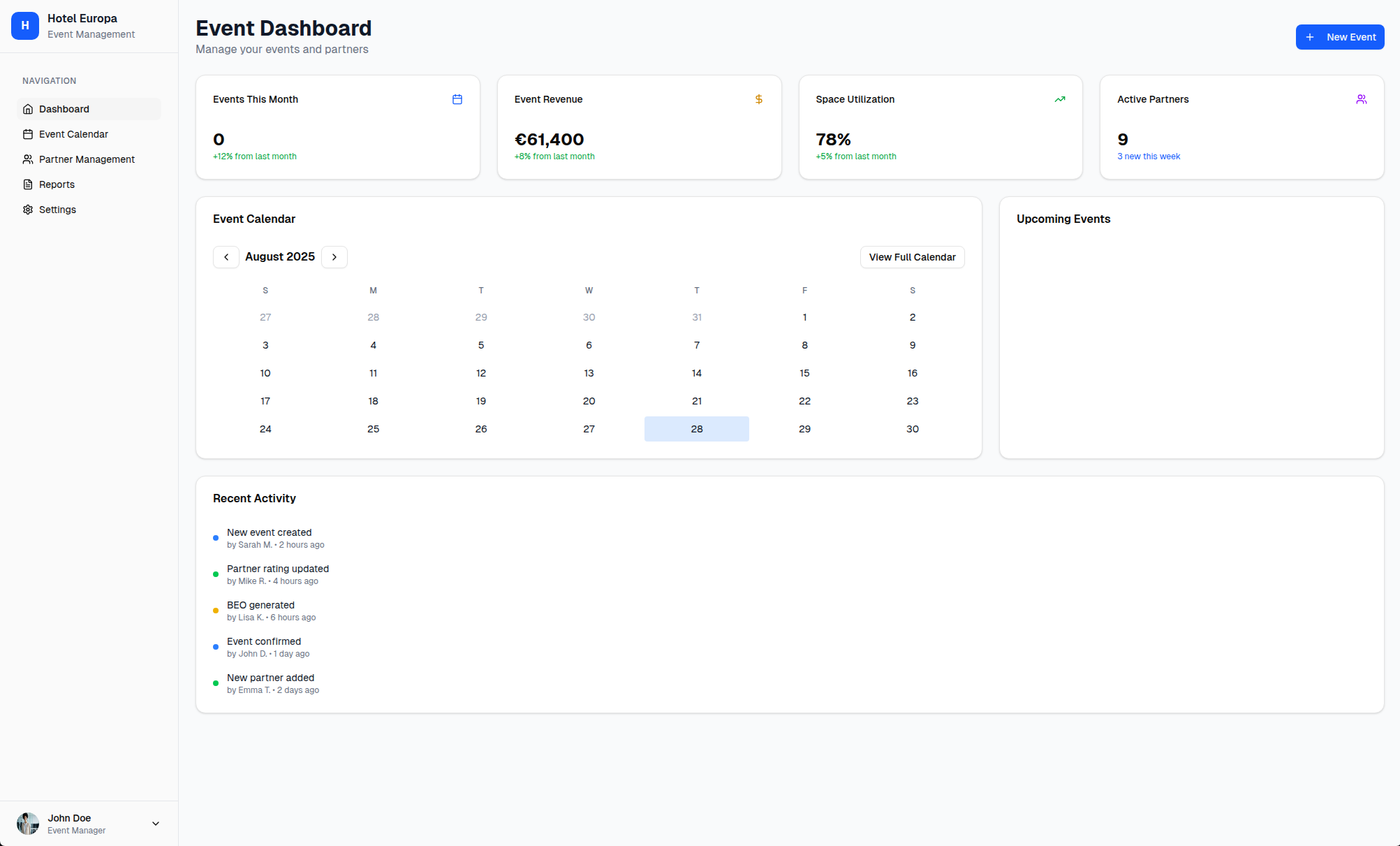The width and height of the screenshot is (1400, 846).
Task: Click the Reports document icon in the sidebar
Action: 28,184
